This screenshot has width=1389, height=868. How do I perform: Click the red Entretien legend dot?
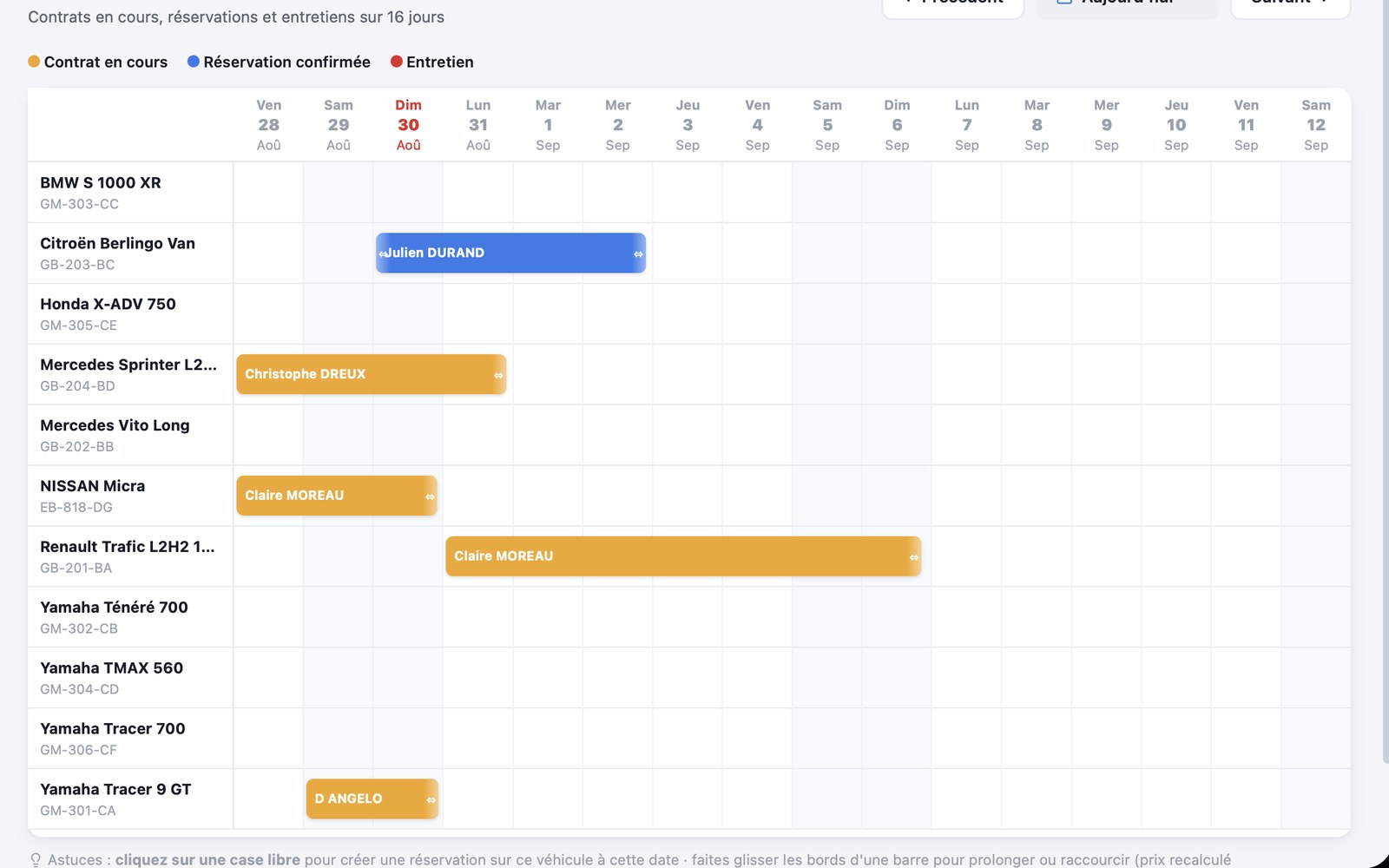pos(397,62)
